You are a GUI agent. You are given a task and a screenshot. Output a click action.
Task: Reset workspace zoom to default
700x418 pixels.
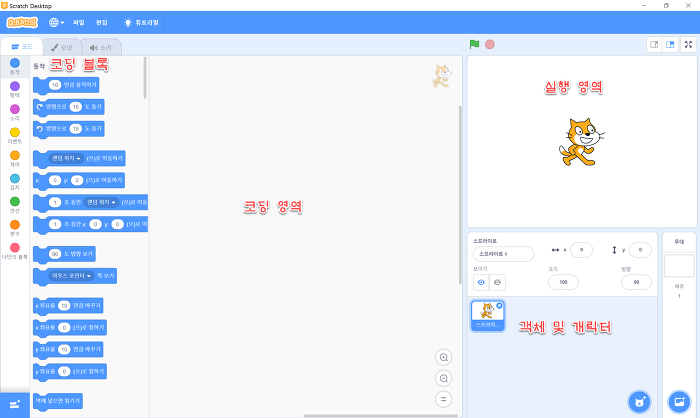443,399
